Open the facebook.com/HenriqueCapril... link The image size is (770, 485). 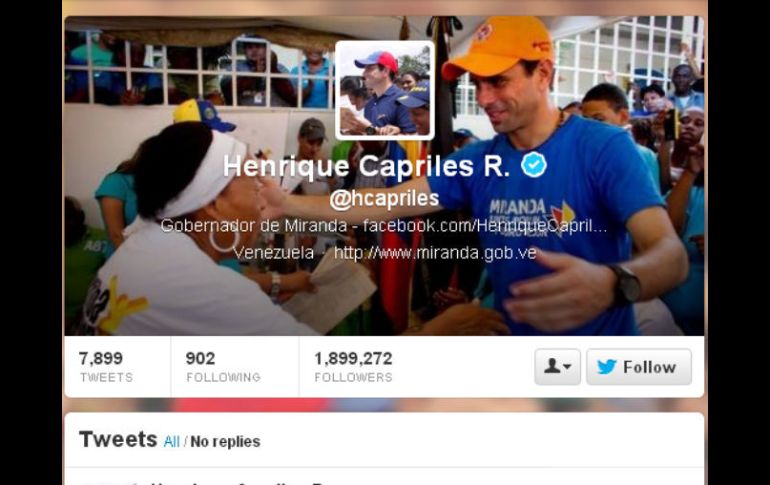[485, 226]
